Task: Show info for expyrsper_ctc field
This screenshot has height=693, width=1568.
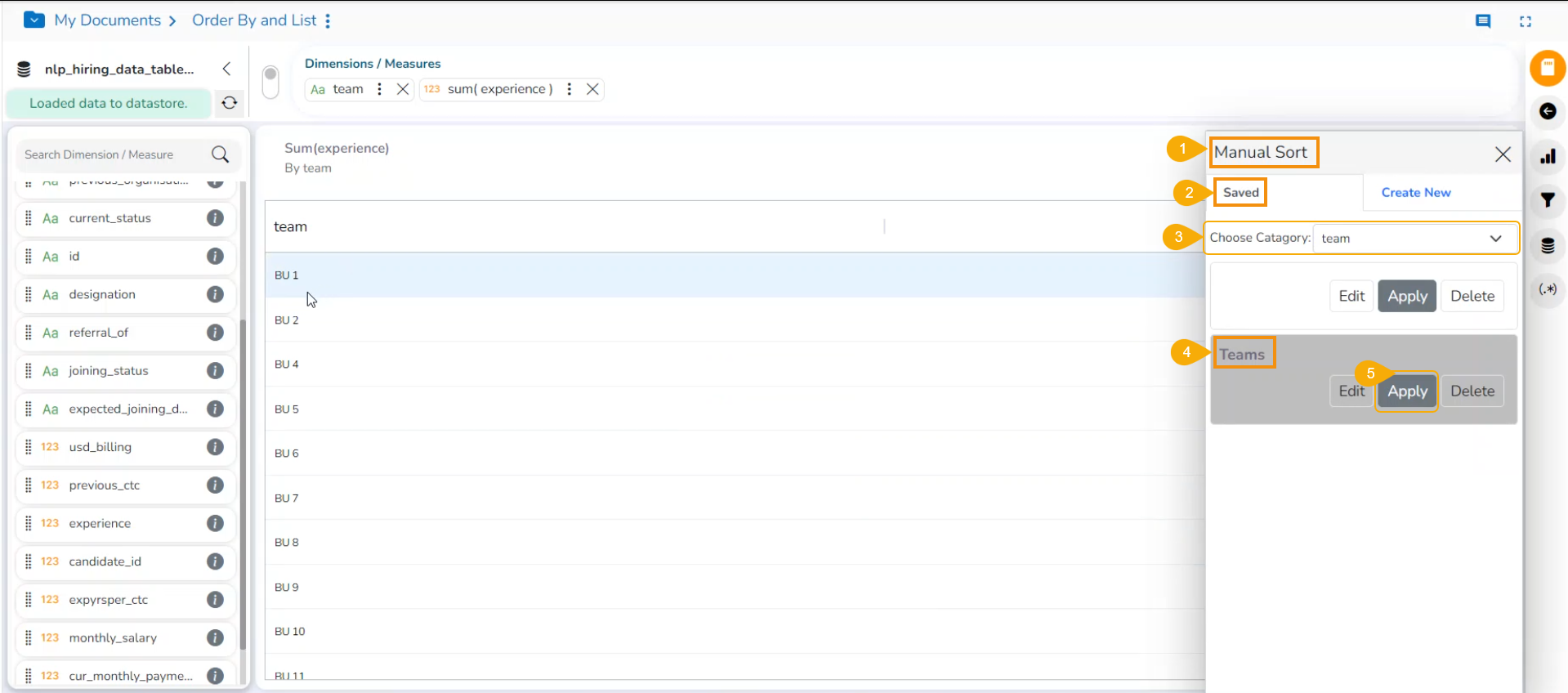Action: pyautogui.click(x=215, y=600)
